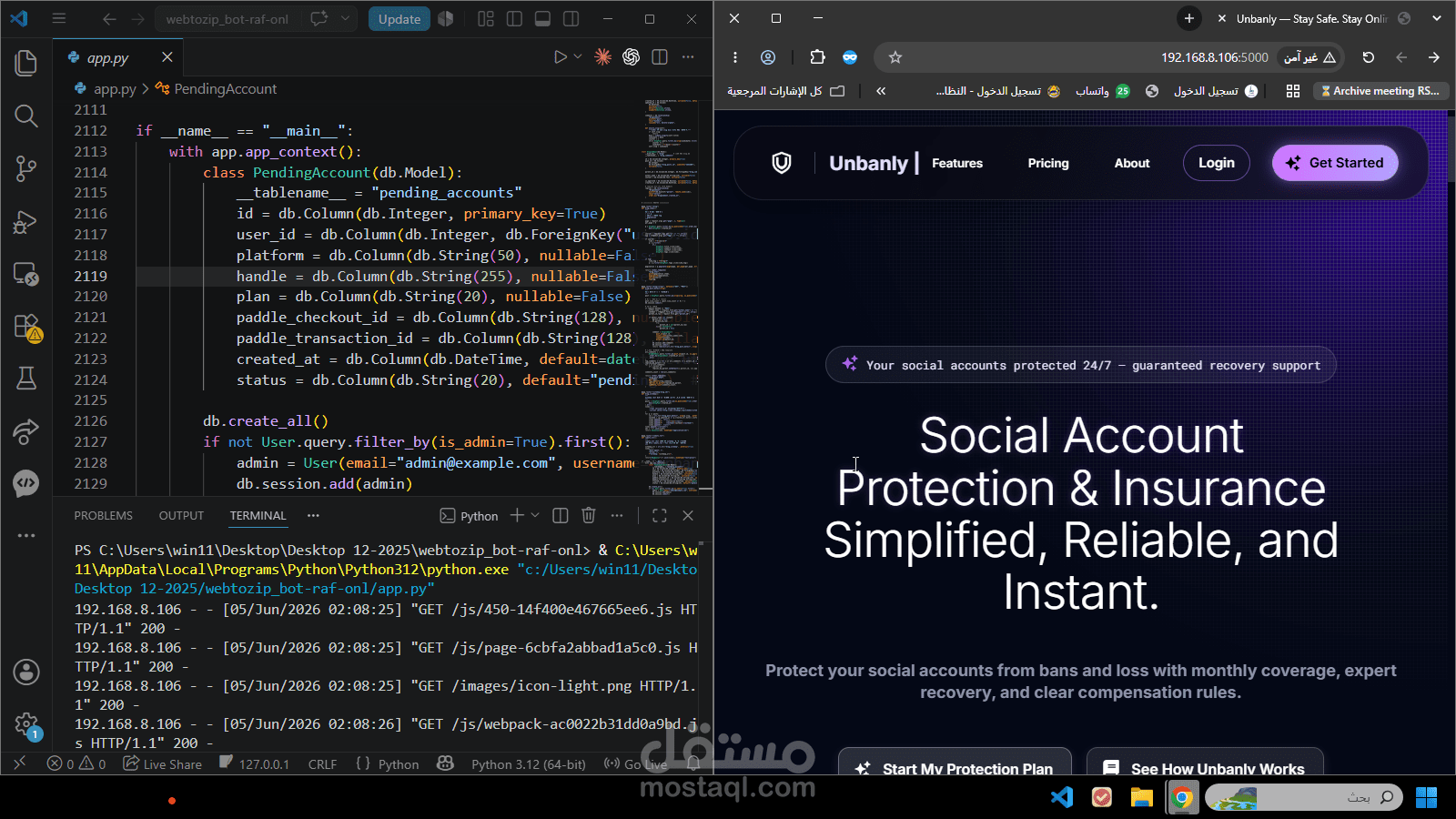The height and width of the screenshot is (819, 1456).
Task: Open Windows Start menu on taskbar
Action: click(x=1426, y=798)
